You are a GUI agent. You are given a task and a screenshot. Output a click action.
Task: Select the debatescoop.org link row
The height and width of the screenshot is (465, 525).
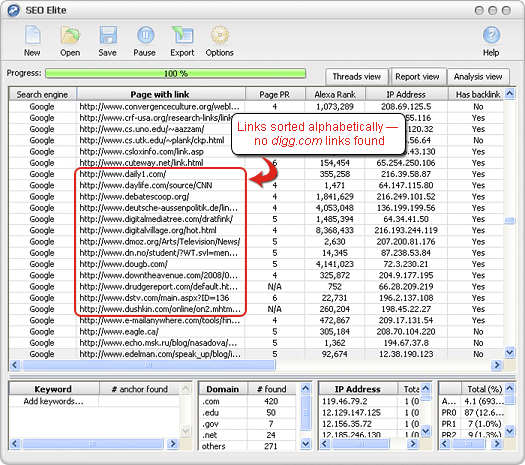(x=256, y=197)
